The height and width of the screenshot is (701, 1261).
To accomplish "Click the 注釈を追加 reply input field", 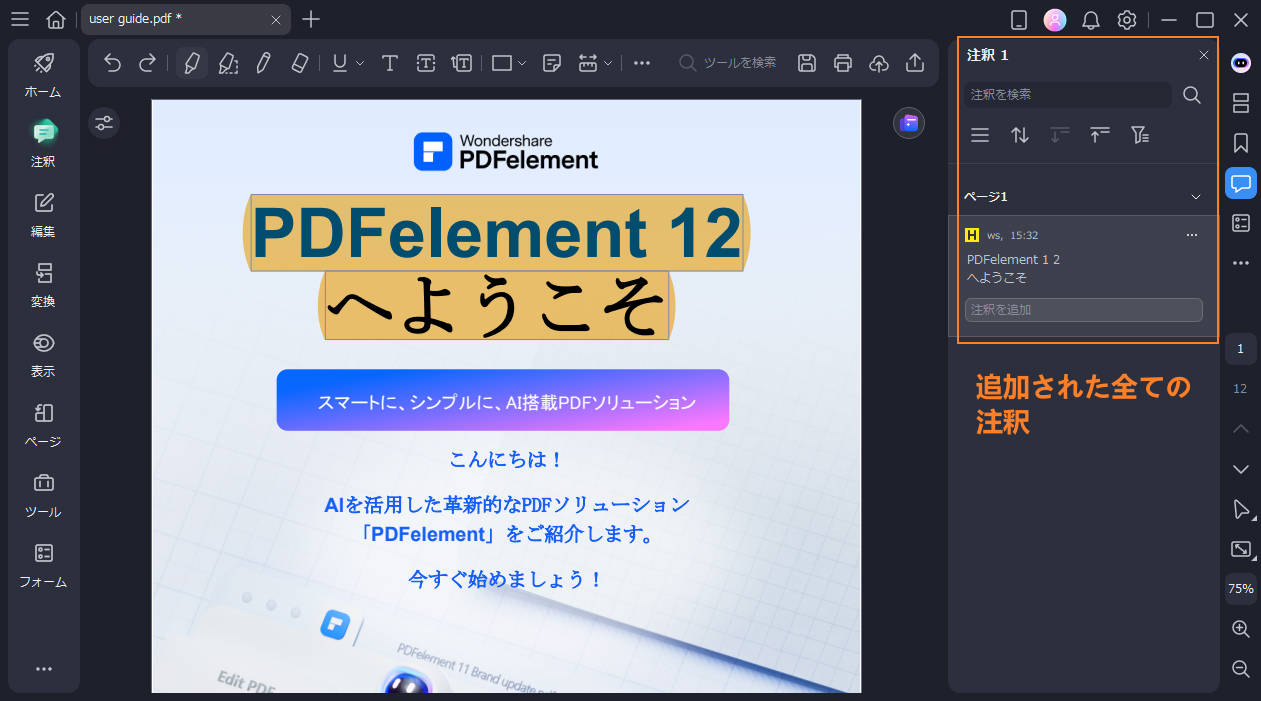I will click(1083, 309).
